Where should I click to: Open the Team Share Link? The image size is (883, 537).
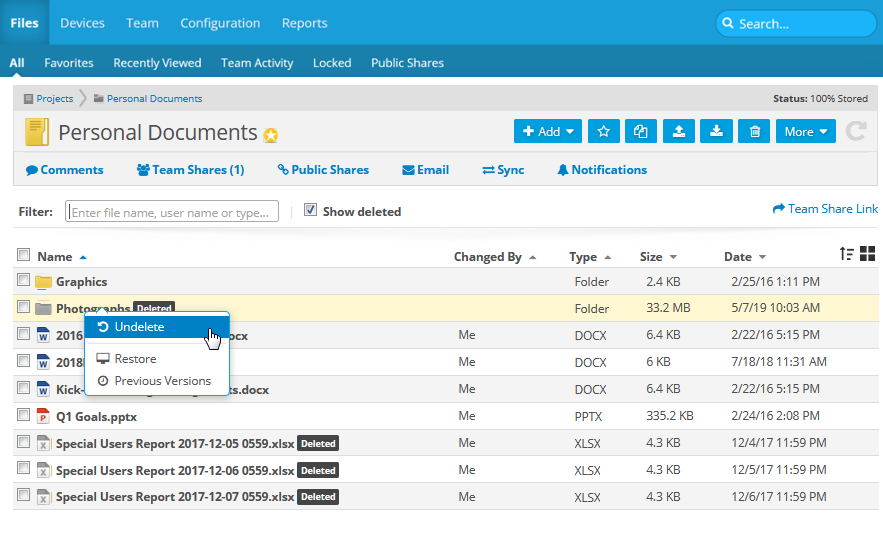(825, 209)
